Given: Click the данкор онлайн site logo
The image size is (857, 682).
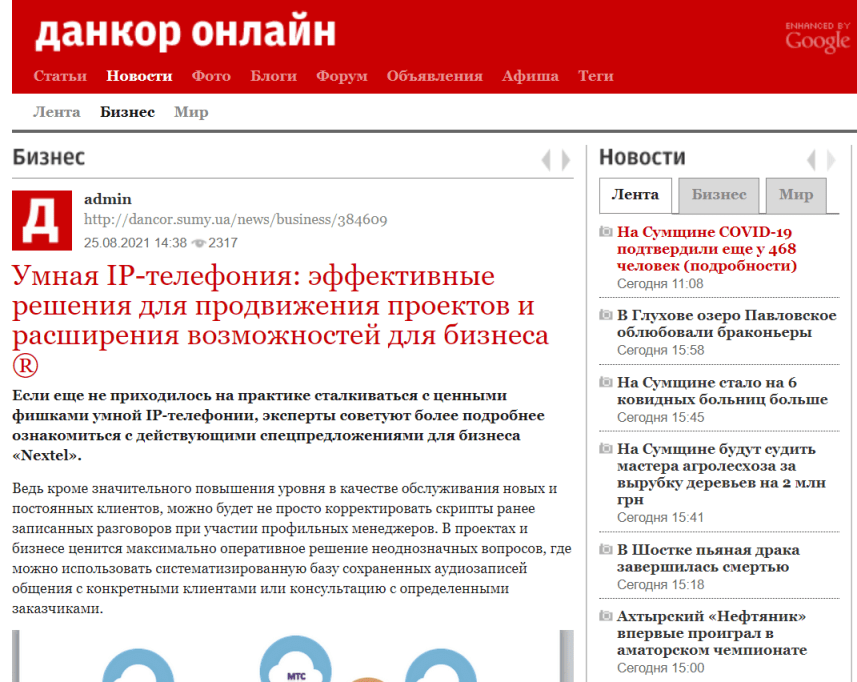Looking at the screenshot, I should click(183, 31).
